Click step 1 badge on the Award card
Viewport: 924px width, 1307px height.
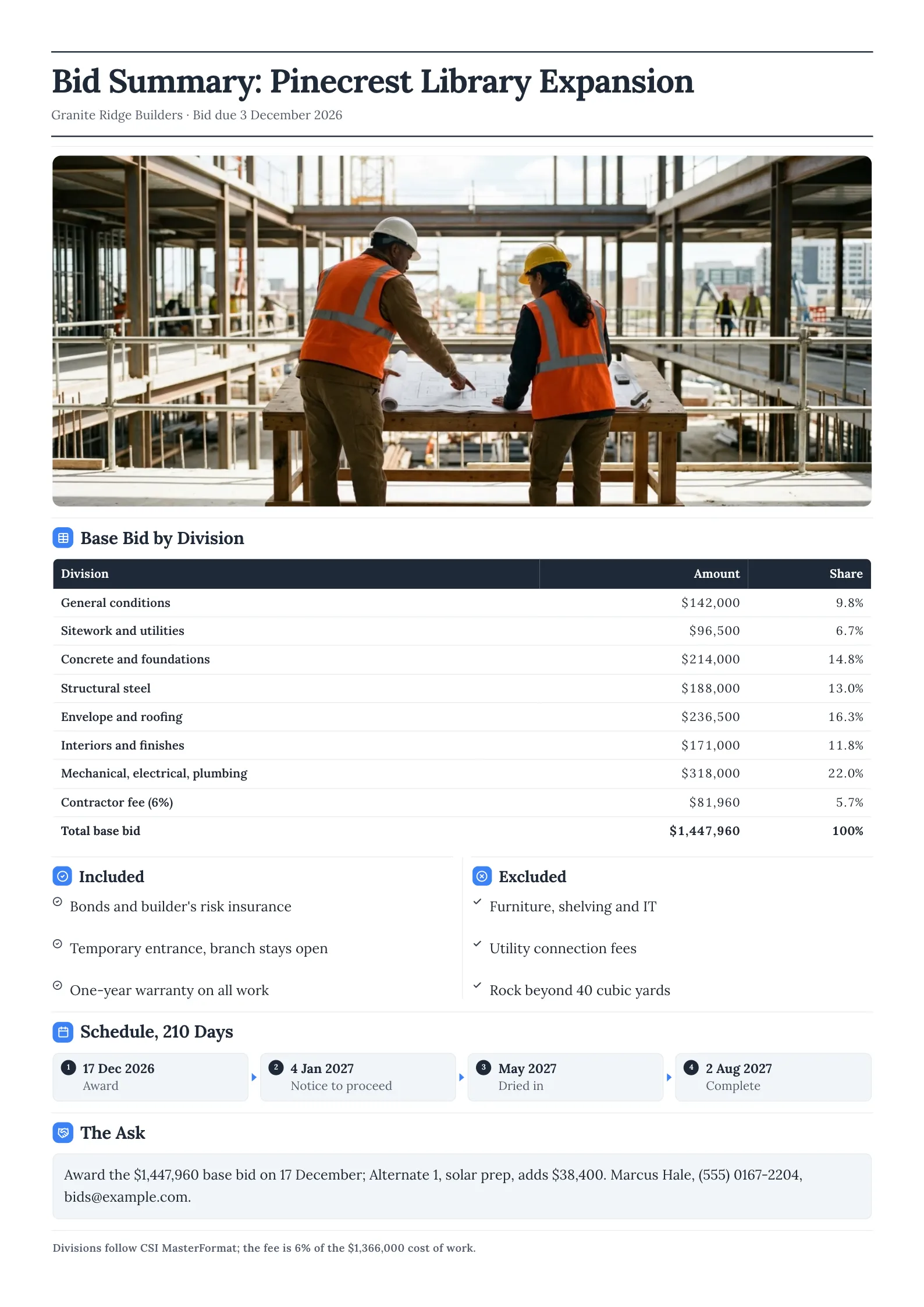pyautogui.click(x=69, y=1067)
